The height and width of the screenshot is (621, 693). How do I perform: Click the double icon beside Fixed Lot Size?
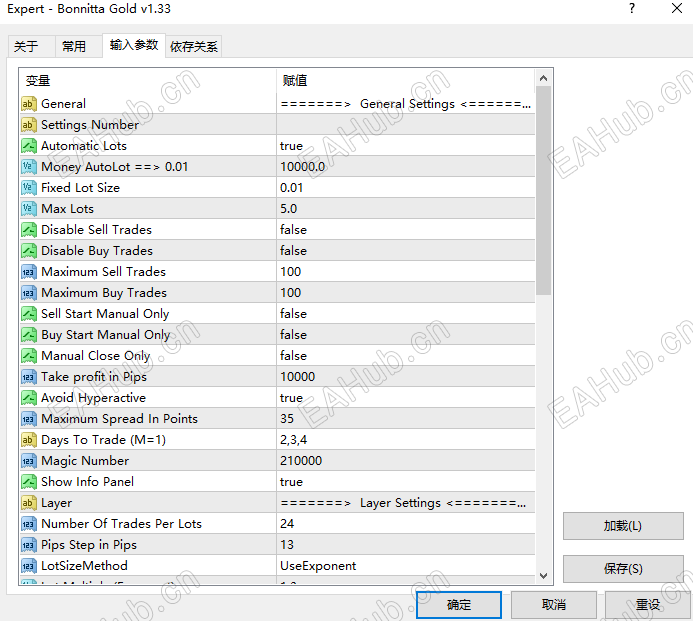coord(29,188)
